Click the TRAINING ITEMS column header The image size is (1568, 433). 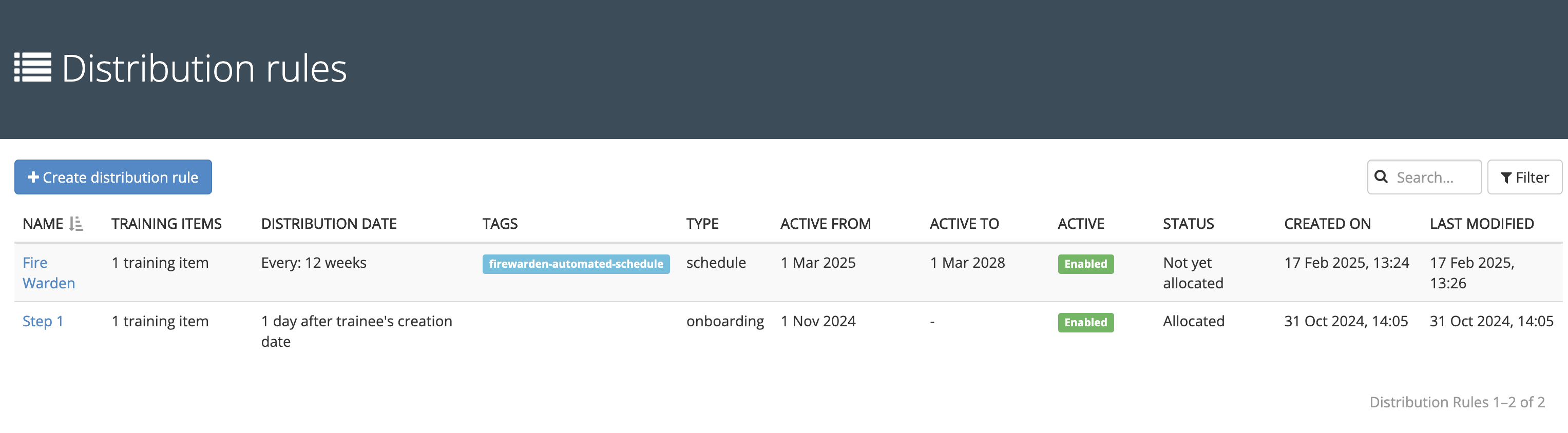(166, 224)
